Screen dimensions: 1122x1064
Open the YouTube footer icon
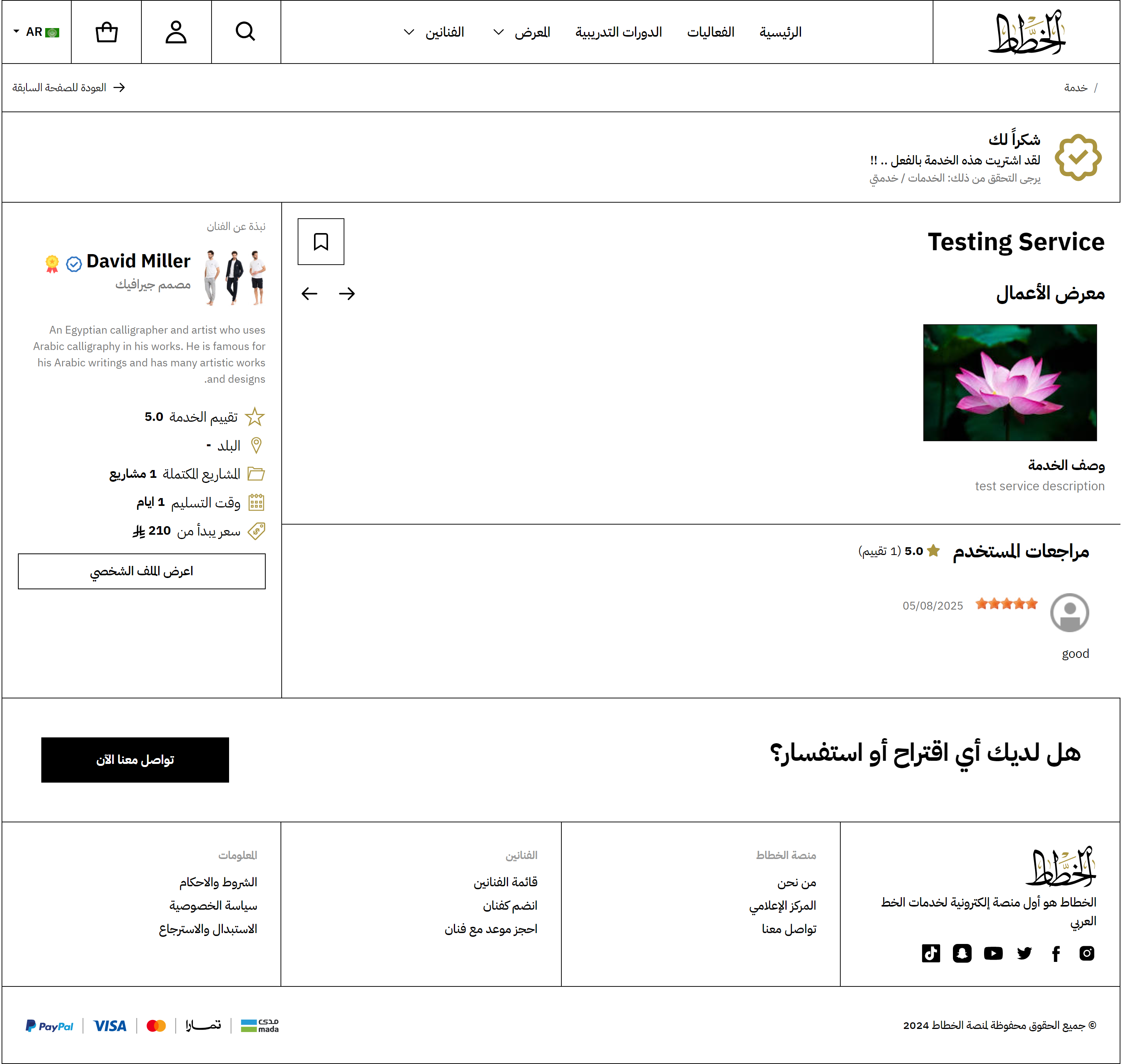993,953
